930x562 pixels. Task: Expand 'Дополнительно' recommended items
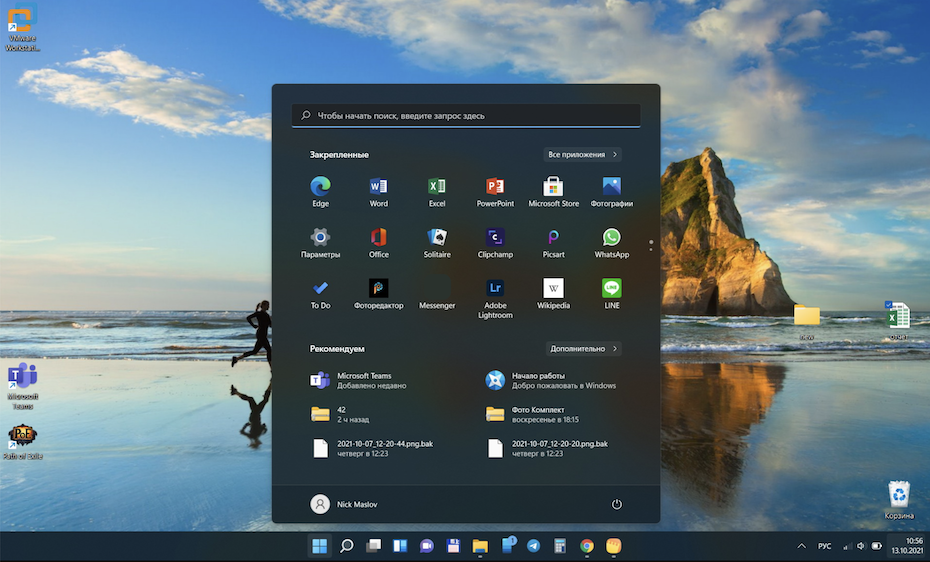[x=584, y=349]
